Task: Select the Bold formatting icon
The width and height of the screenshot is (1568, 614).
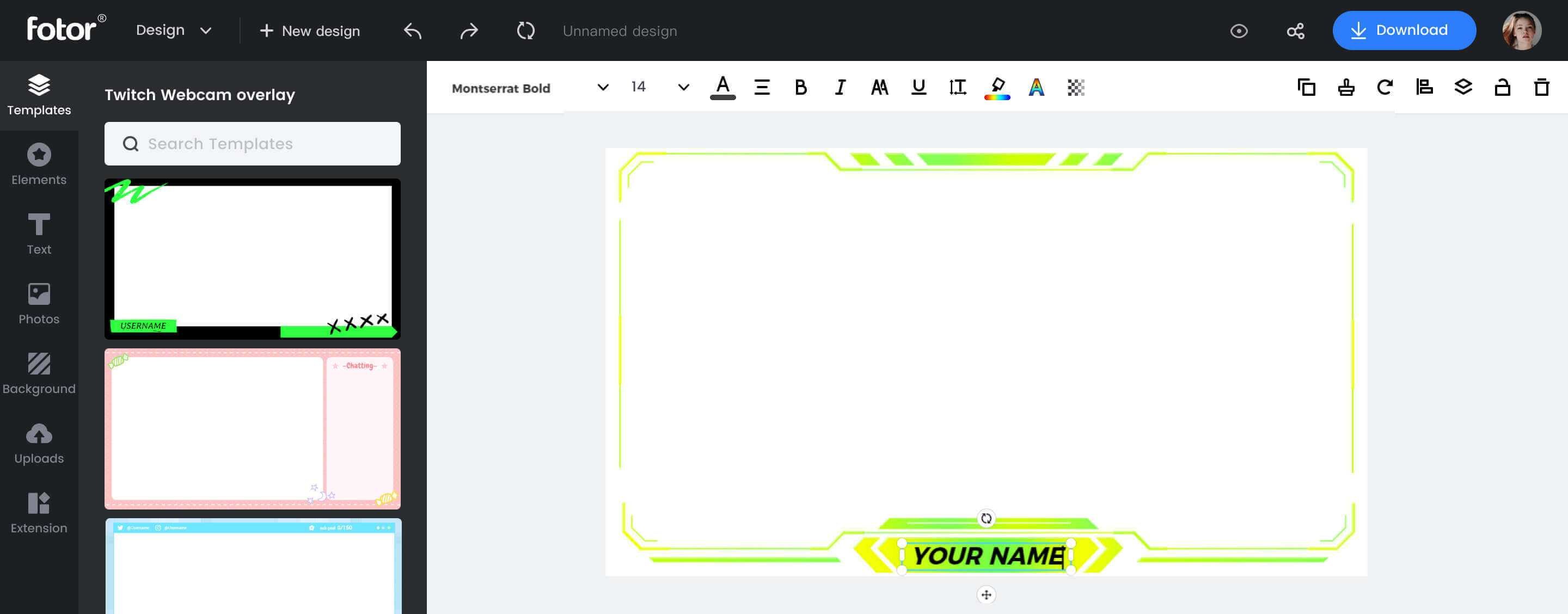Action: [800, 87]
